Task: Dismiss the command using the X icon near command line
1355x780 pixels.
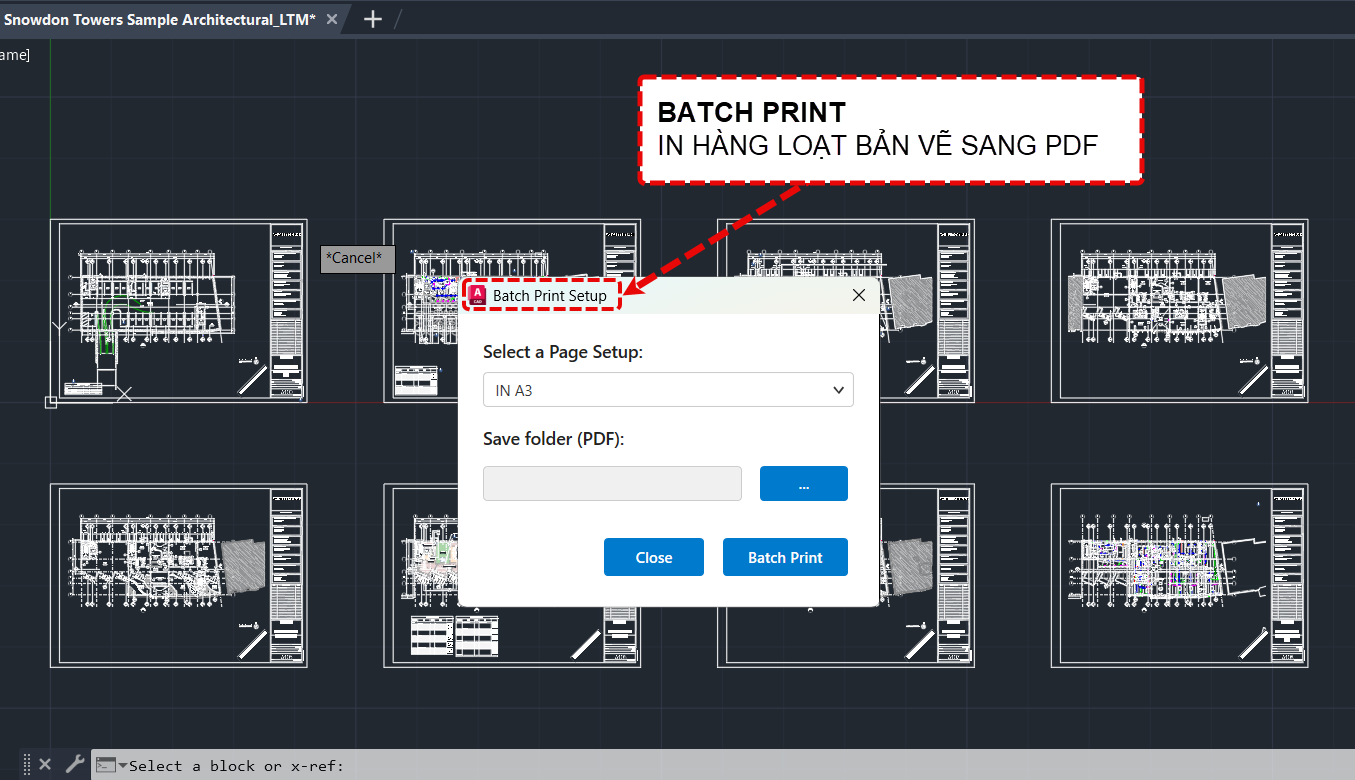Action: point(44,763)
